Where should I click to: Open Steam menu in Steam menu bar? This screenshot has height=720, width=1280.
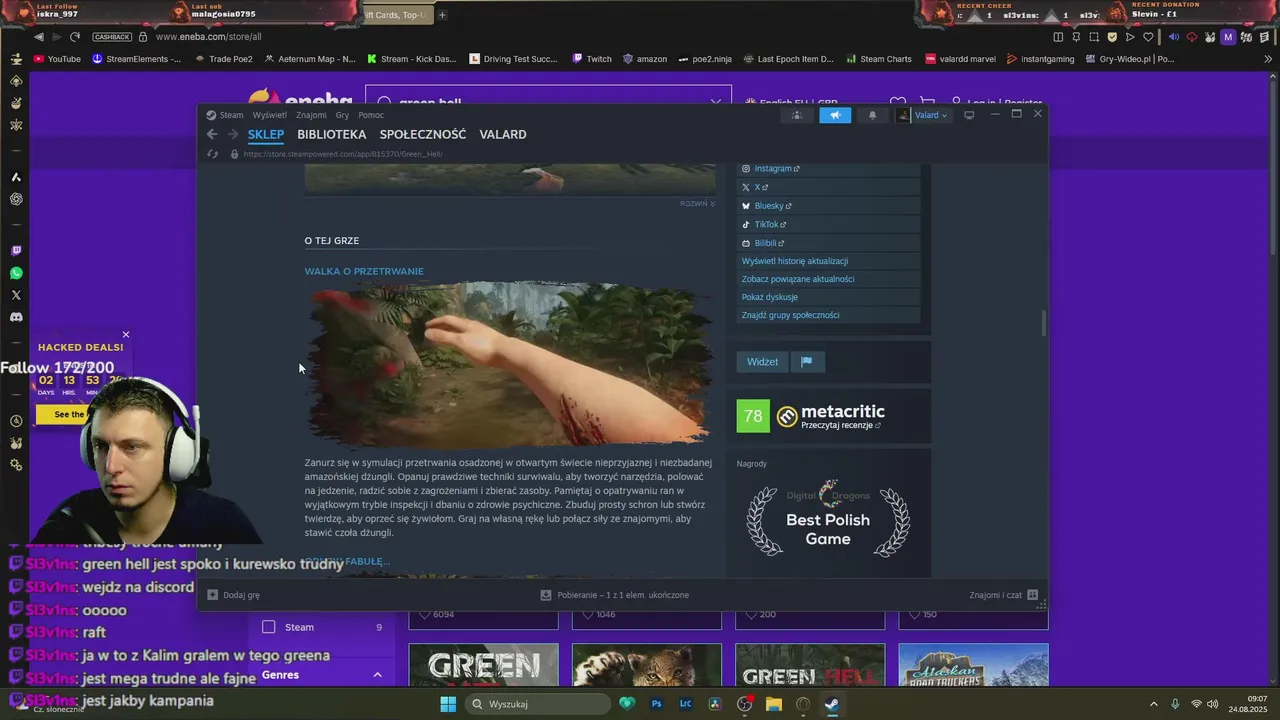pyautogui.click(x=231, y=115)
